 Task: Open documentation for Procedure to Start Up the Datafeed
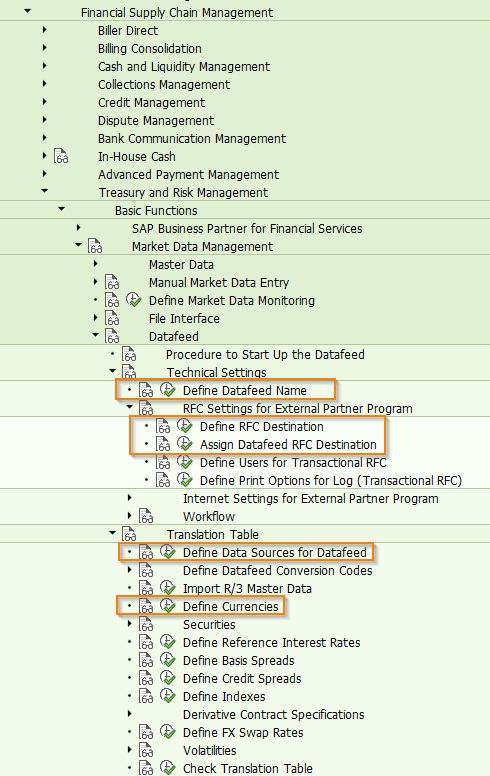coord(129,355)
